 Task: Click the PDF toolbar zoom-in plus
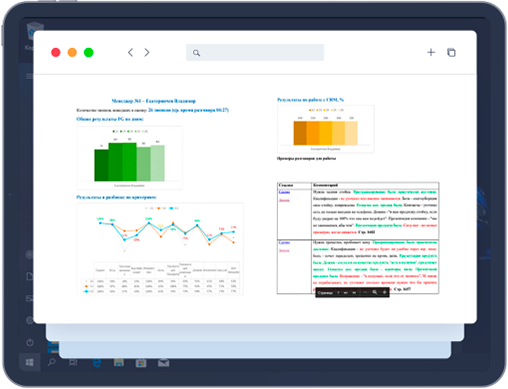click(385, 292)
